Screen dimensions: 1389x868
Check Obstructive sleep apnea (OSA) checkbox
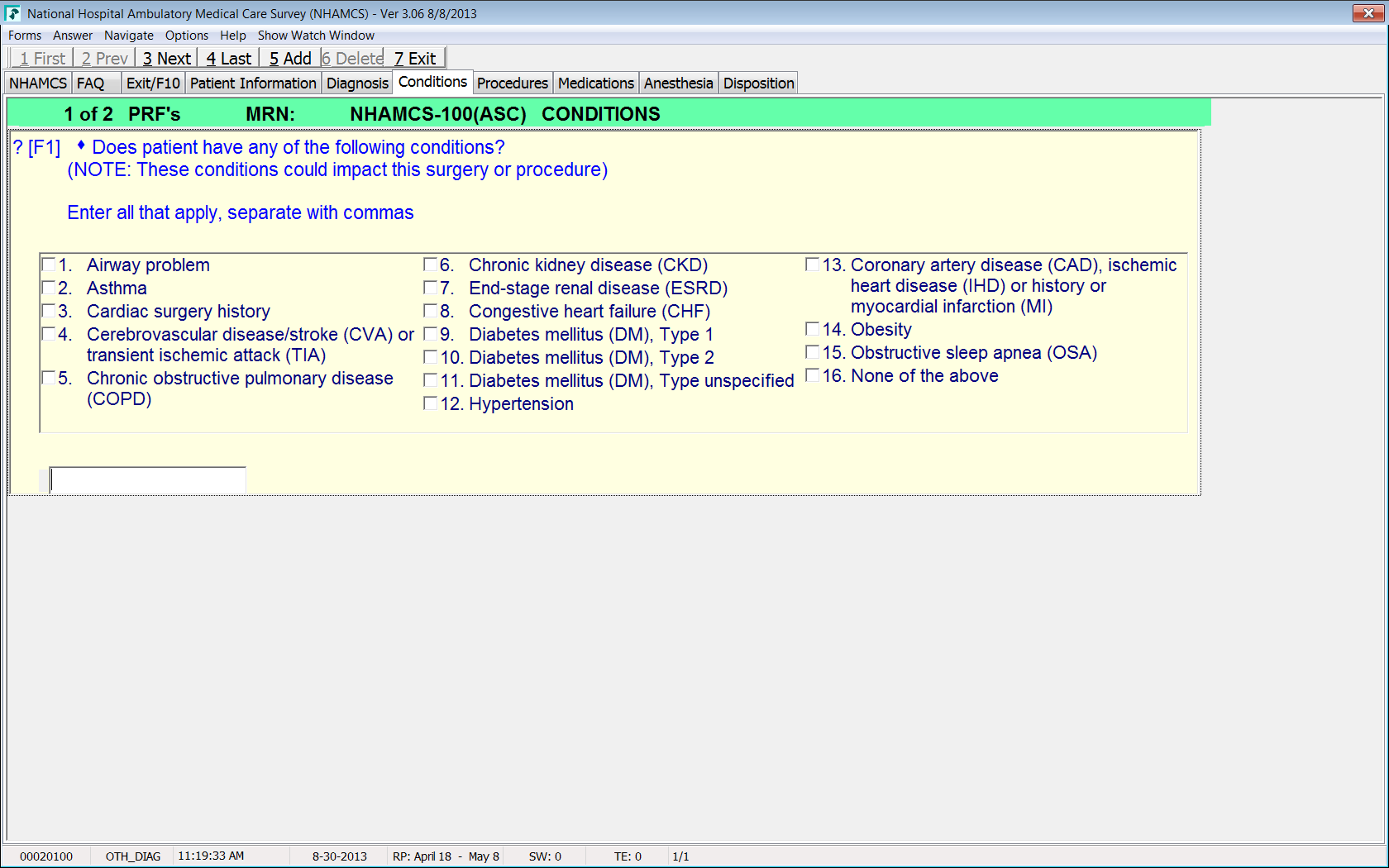tap(812, 352)
